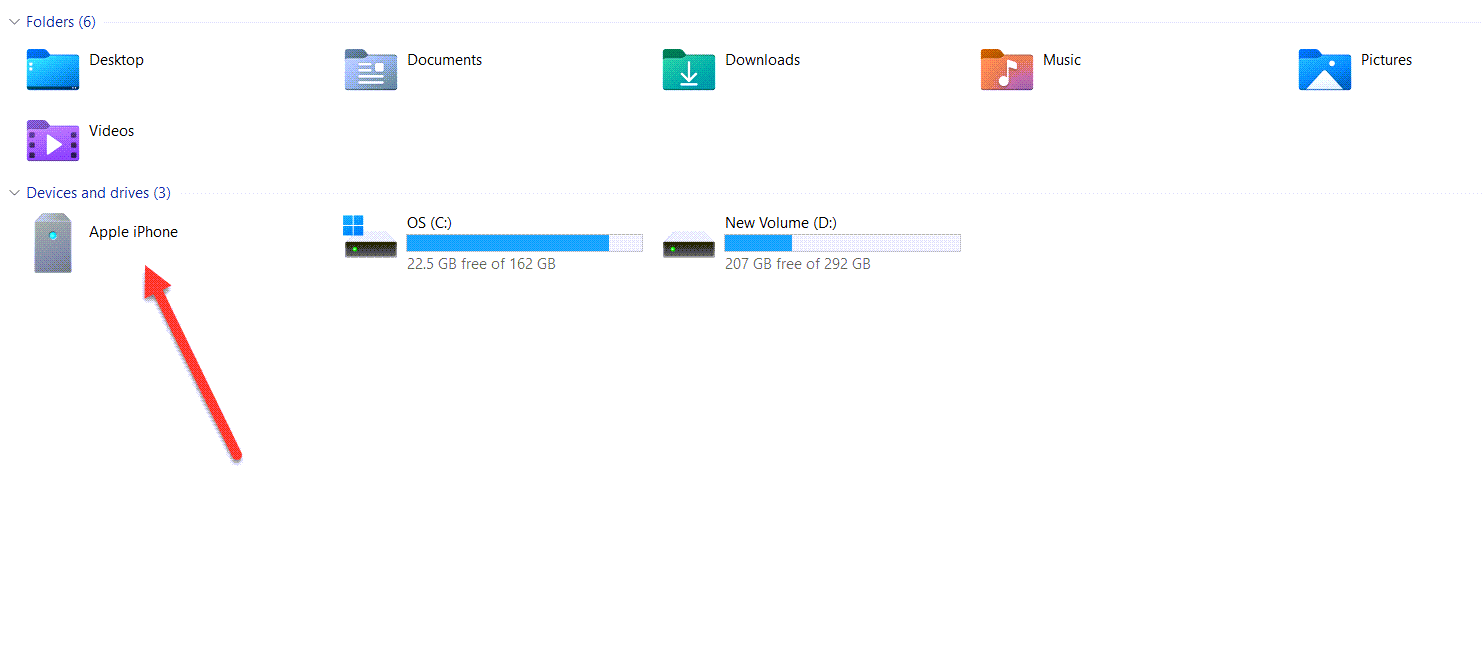Screen dimensions: 1482x656
Task: Click the Music folder icon
Action: (1006, 70)
